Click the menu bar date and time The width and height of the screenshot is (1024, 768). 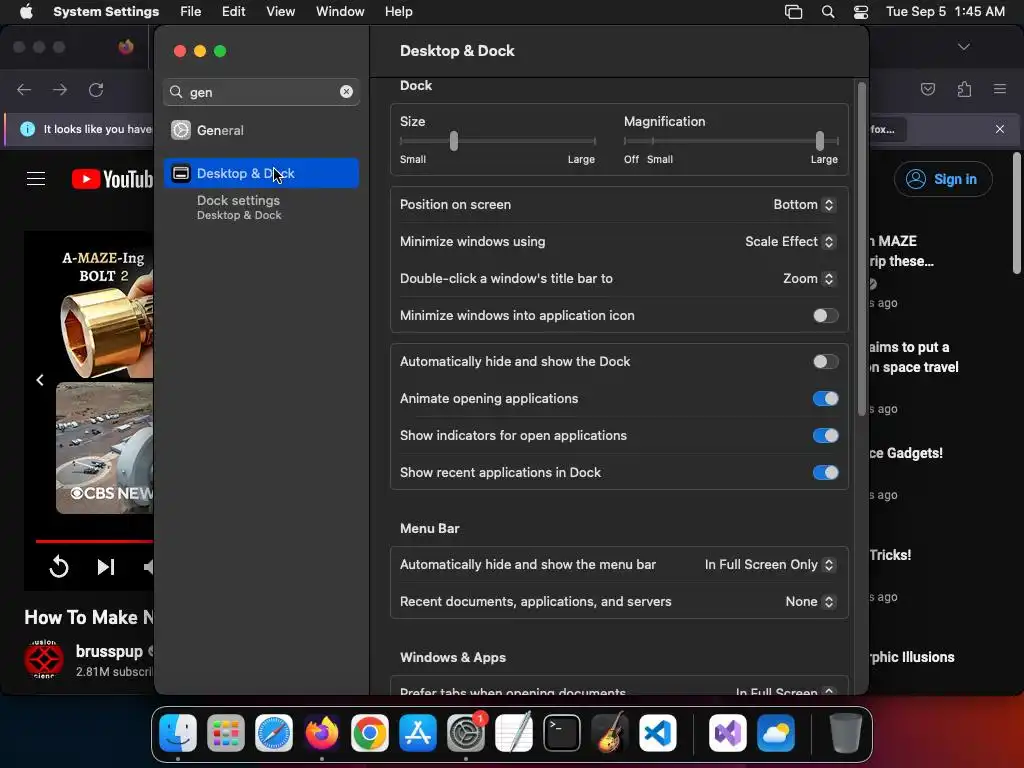coord(945,12)
